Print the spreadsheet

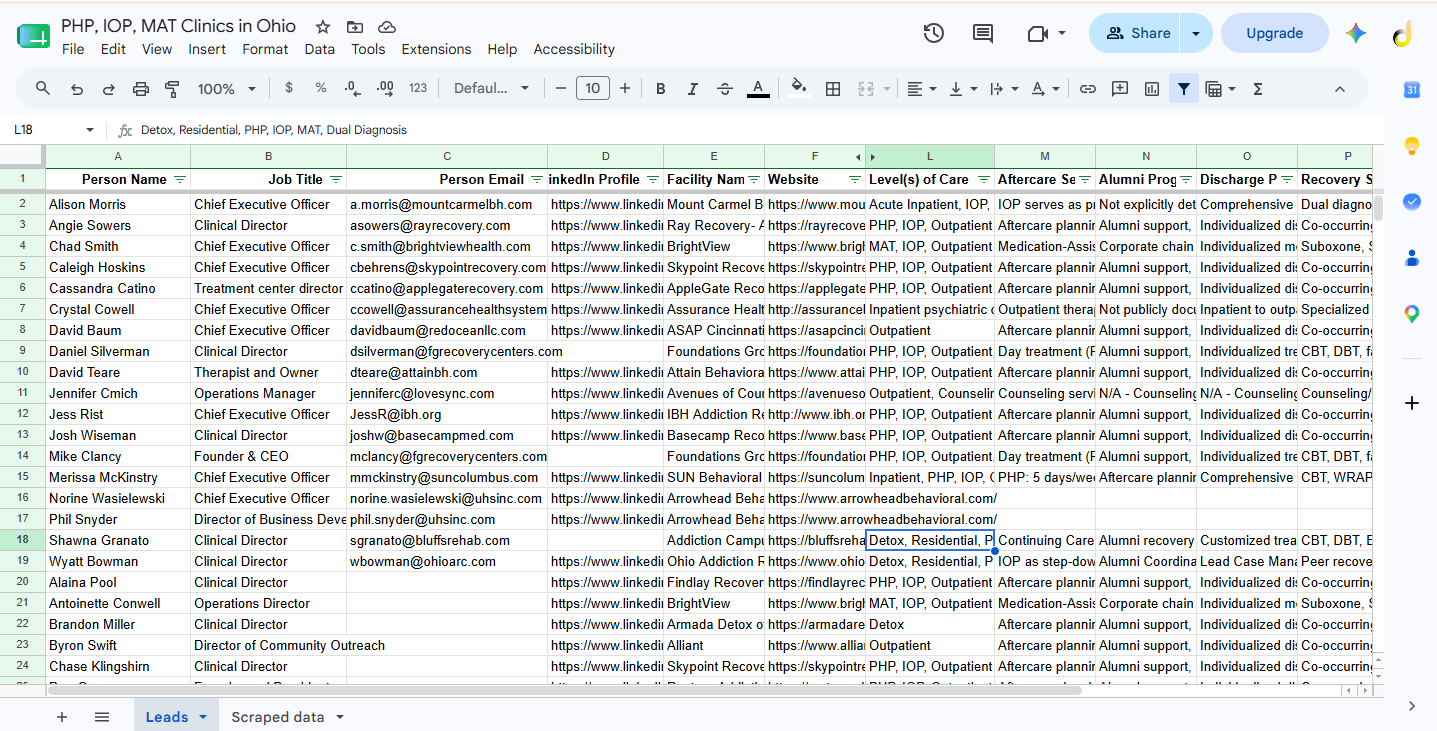[x=140, y=88]
